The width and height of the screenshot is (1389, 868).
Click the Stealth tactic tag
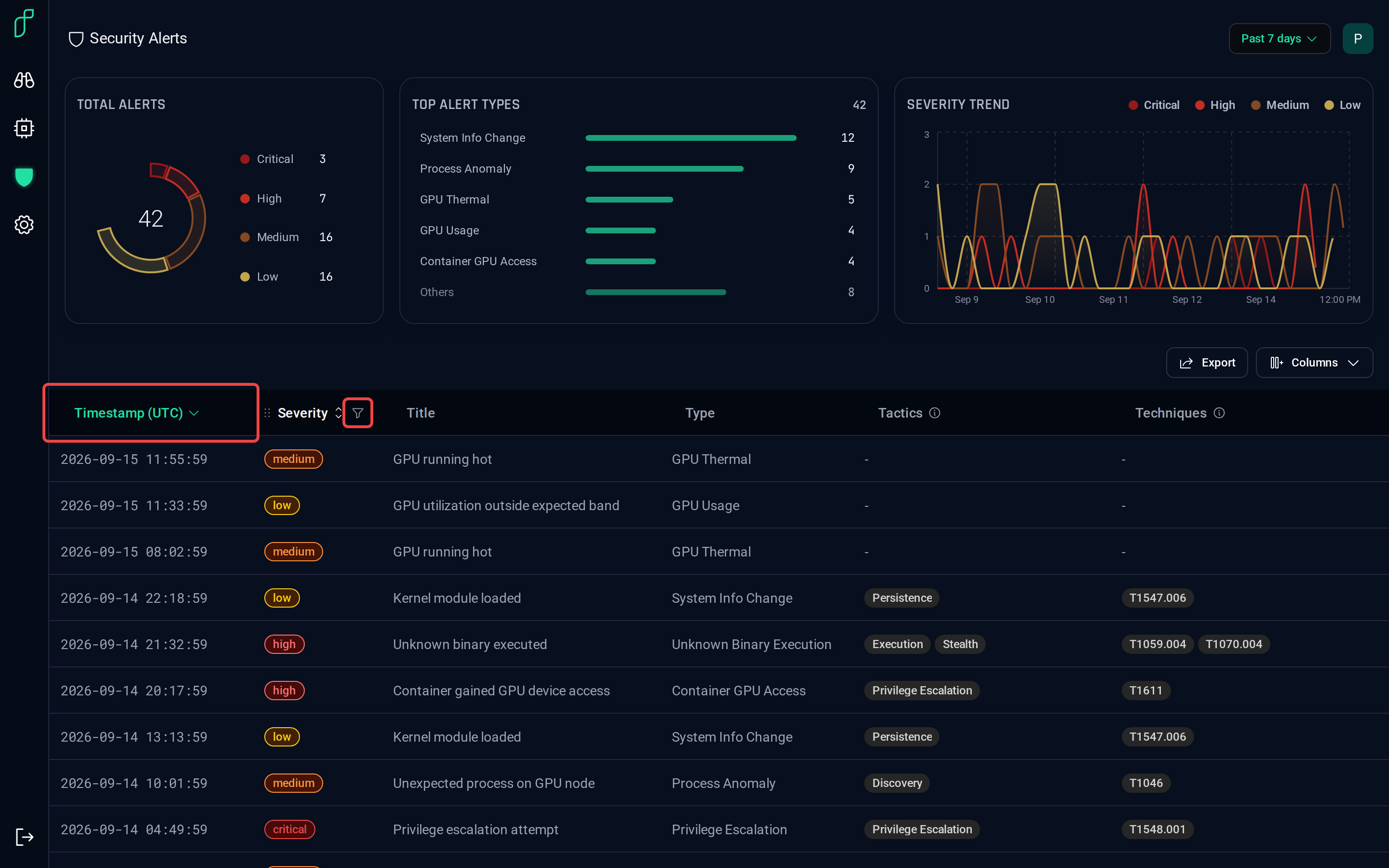coord(960,644)
